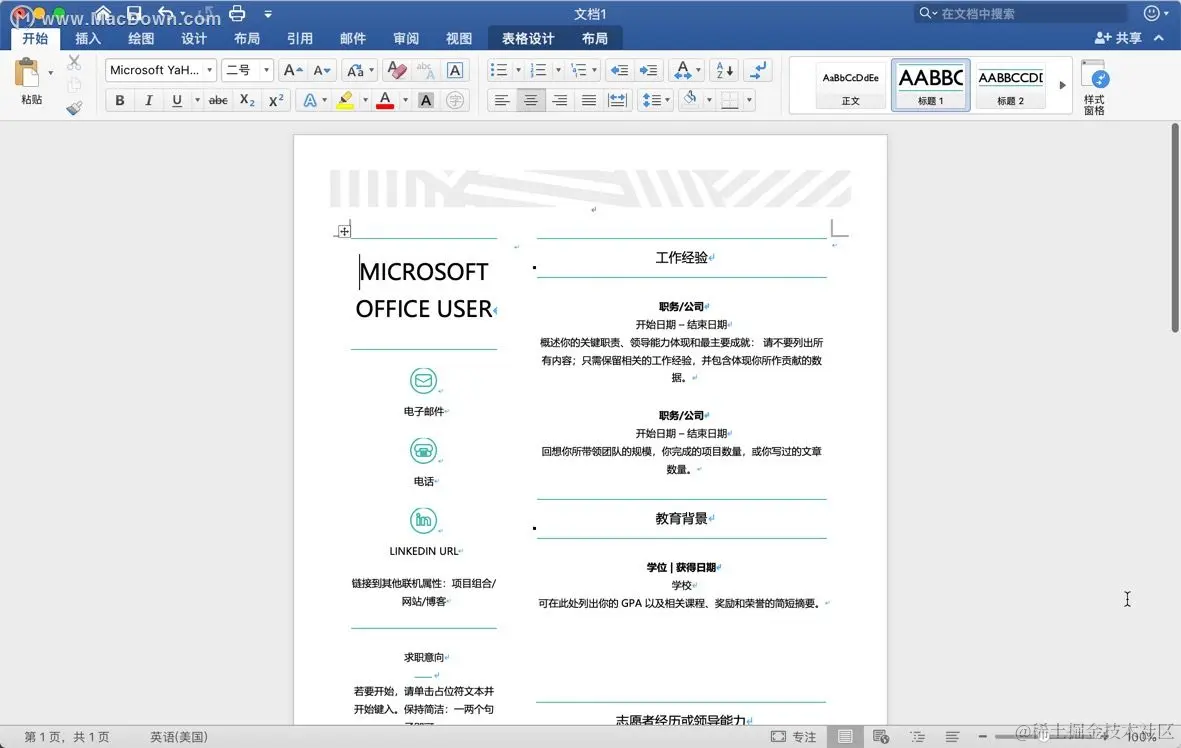Click the table move handle
The height and width of the screenshot is (748, 1181).
[344, 231]
